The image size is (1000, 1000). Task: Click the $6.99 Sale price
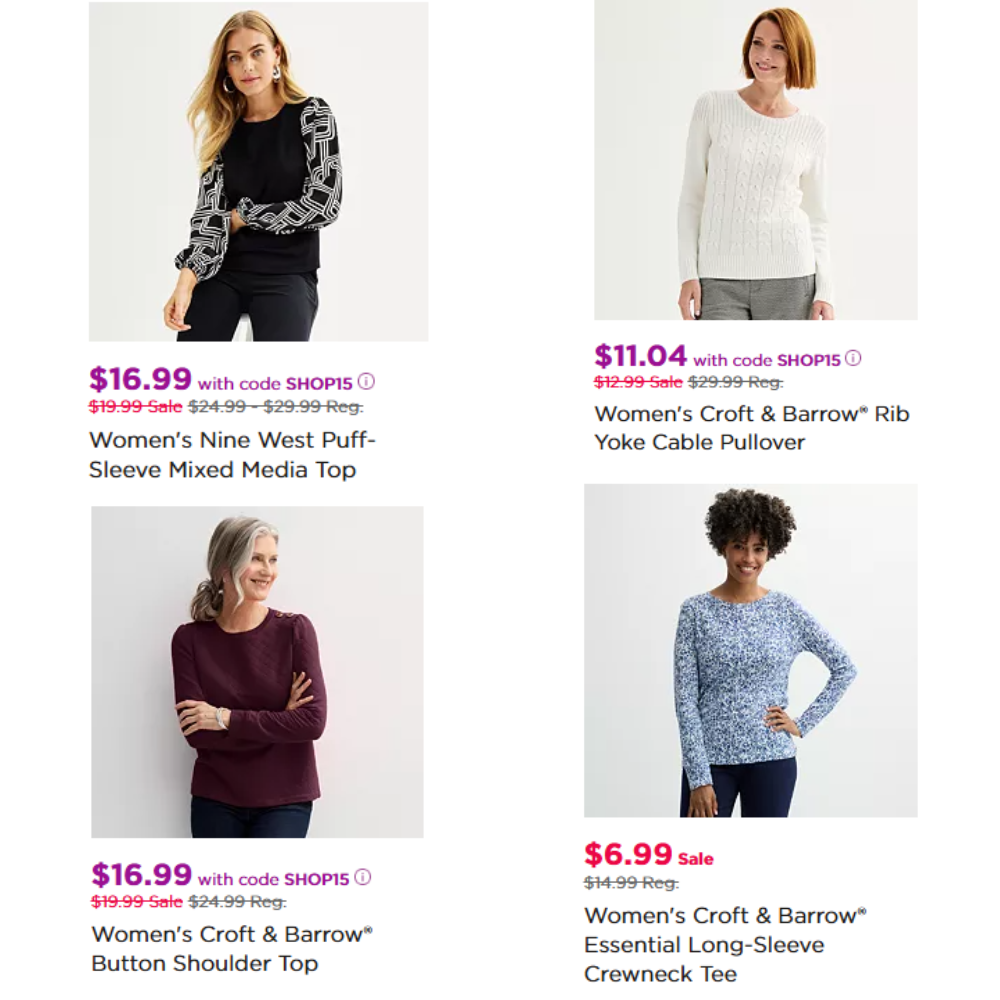click(649, 855)
